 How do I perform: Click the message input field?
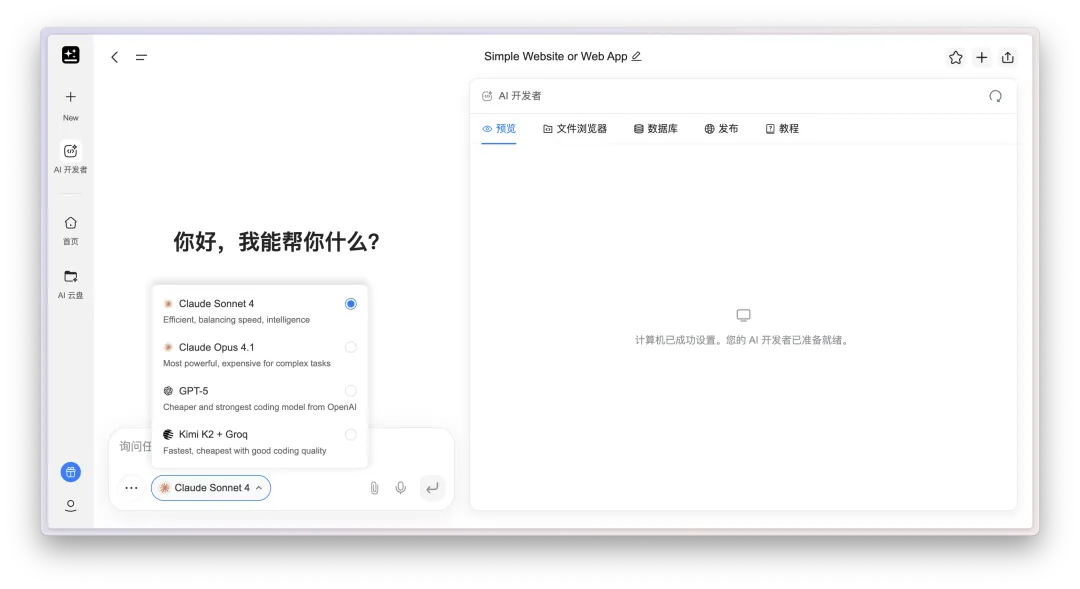pos(134,446)
